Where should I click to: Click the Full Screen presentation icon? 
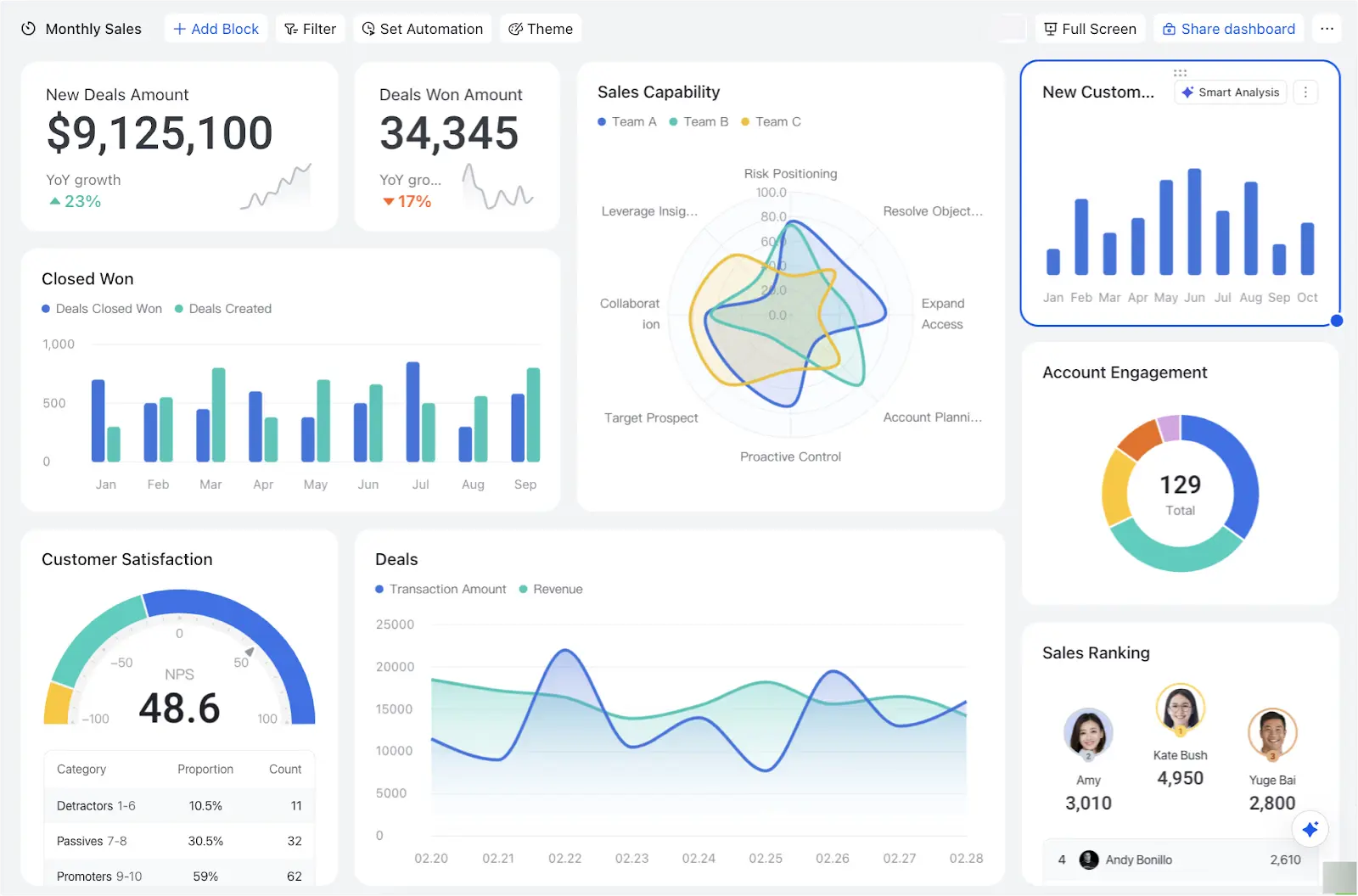[x=1050, y=28]
